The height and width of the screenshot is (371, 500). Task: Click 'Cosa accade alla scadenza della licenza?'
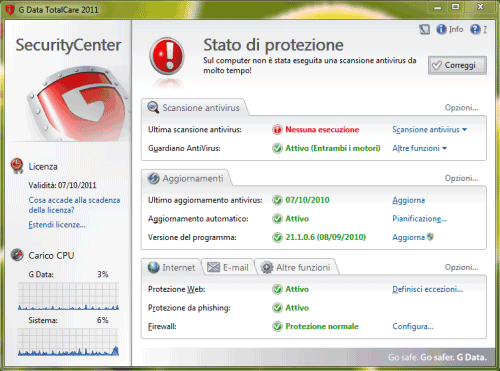[74, 205]
